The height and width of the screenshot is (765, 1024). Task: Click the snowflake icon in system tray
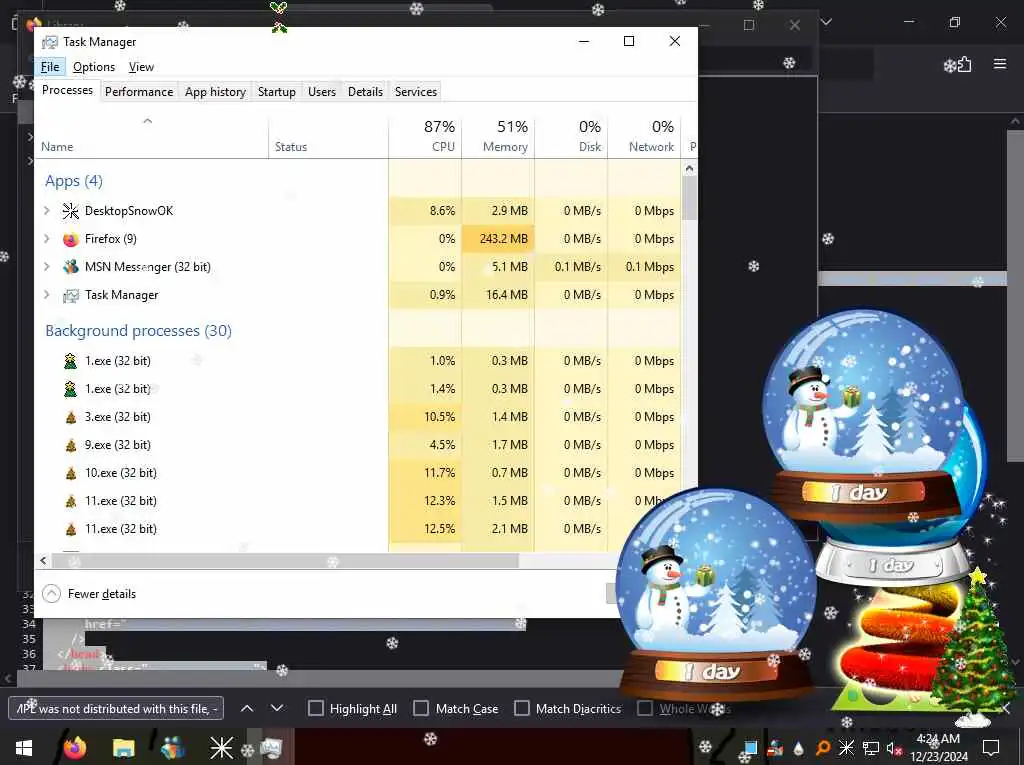846,747
